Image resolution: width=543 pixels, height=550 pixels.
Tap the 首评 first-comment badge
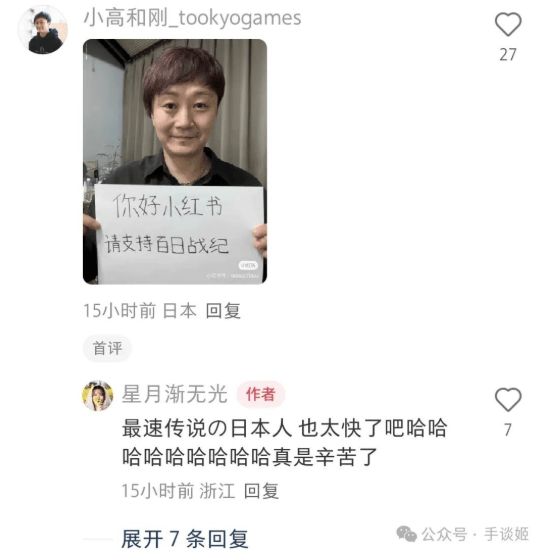tap(107, 348)
